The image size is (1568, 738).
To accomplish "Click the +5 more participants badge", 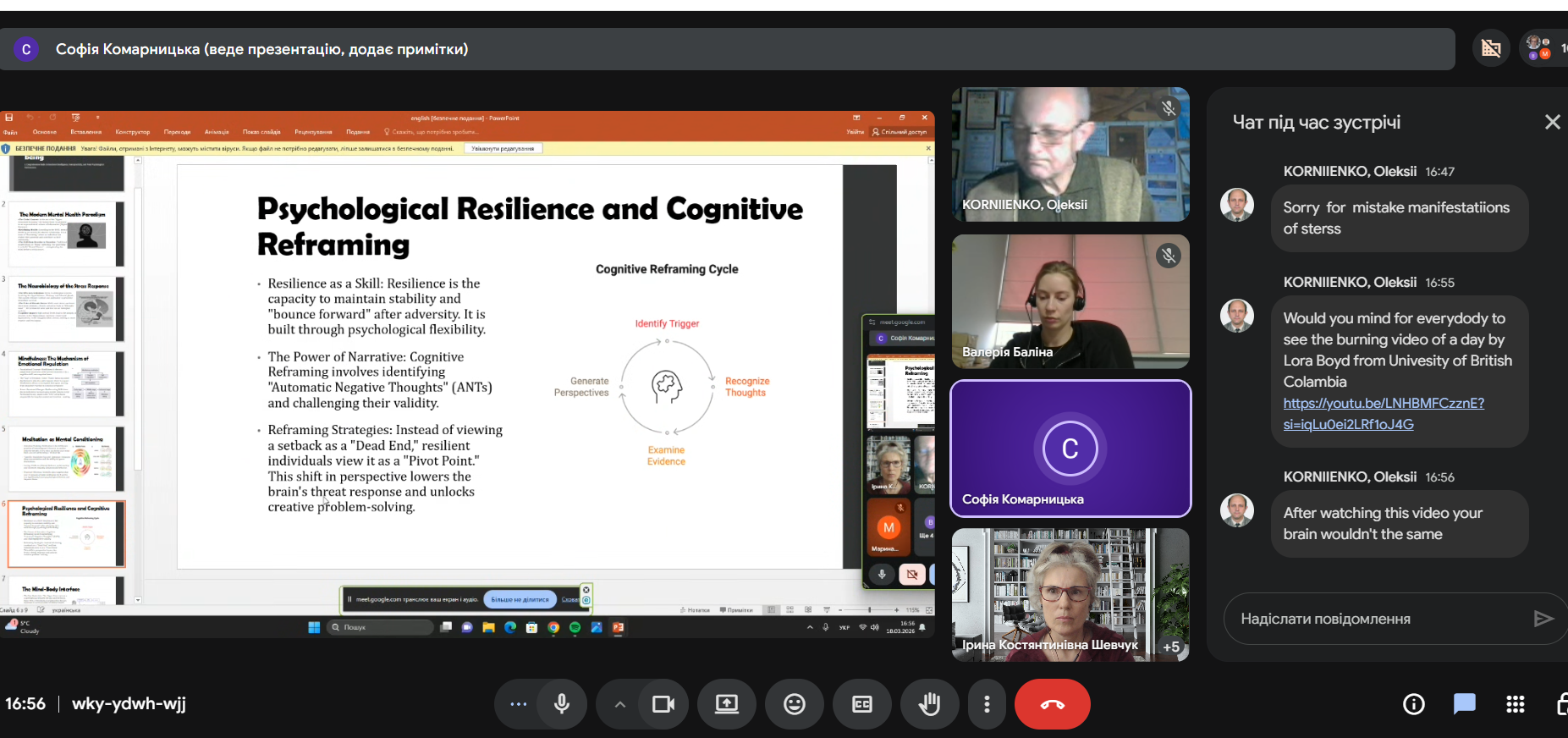I will pos(1171,647).
